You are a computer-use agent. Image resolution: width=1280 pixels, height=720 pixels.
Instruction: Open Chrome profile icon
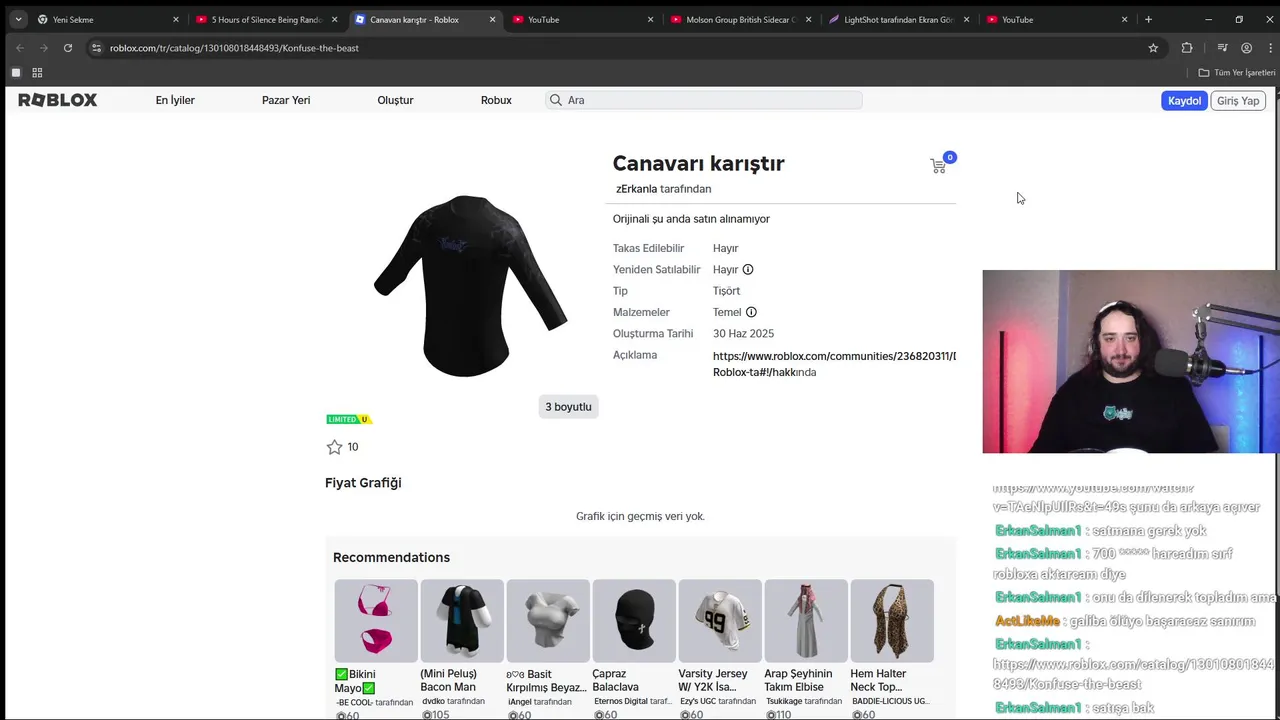coord(1246,48)
